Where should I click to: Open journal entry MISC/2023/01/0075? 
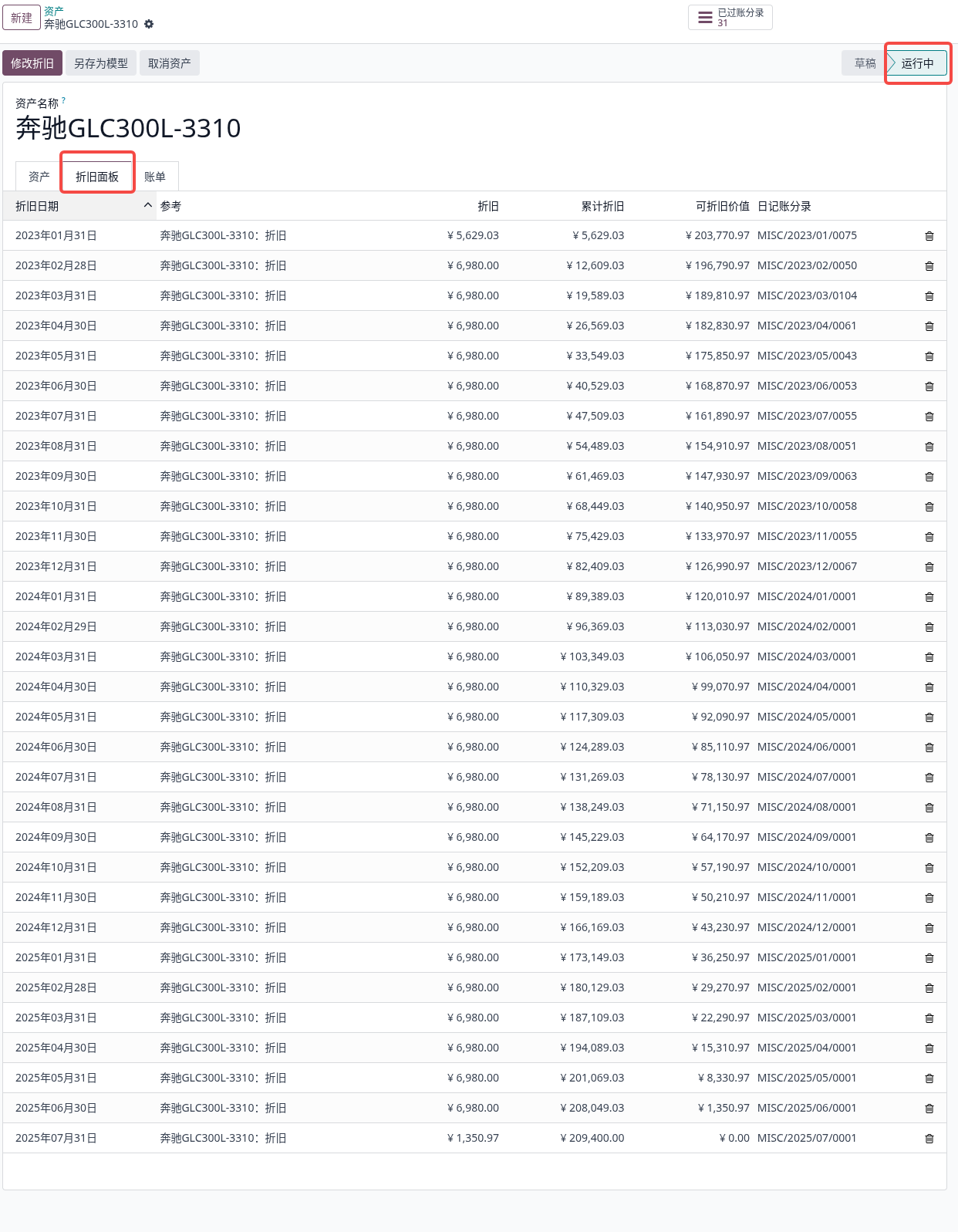(x=807, y=235)
